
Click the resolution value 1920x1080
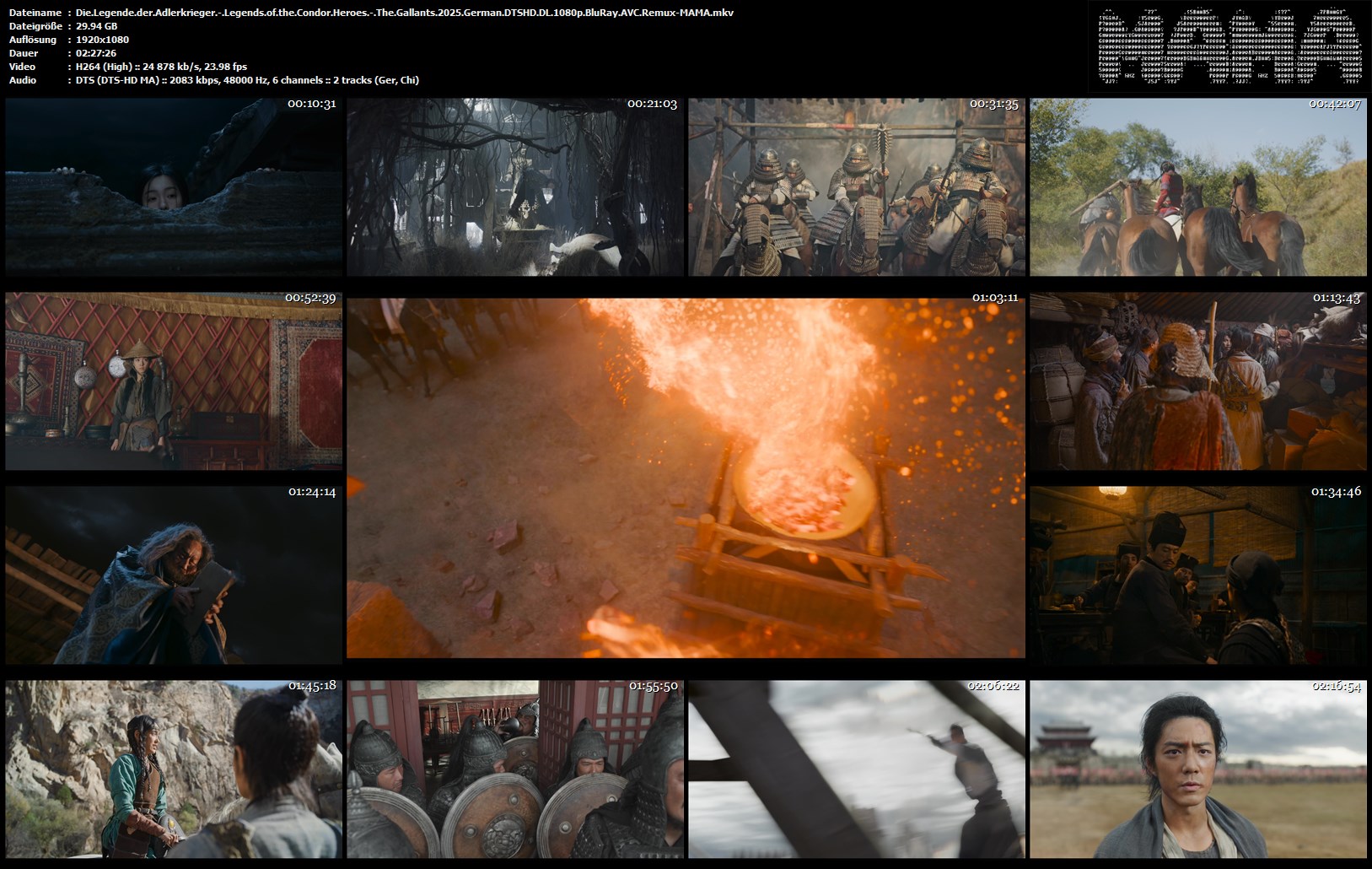click(103, 40)
